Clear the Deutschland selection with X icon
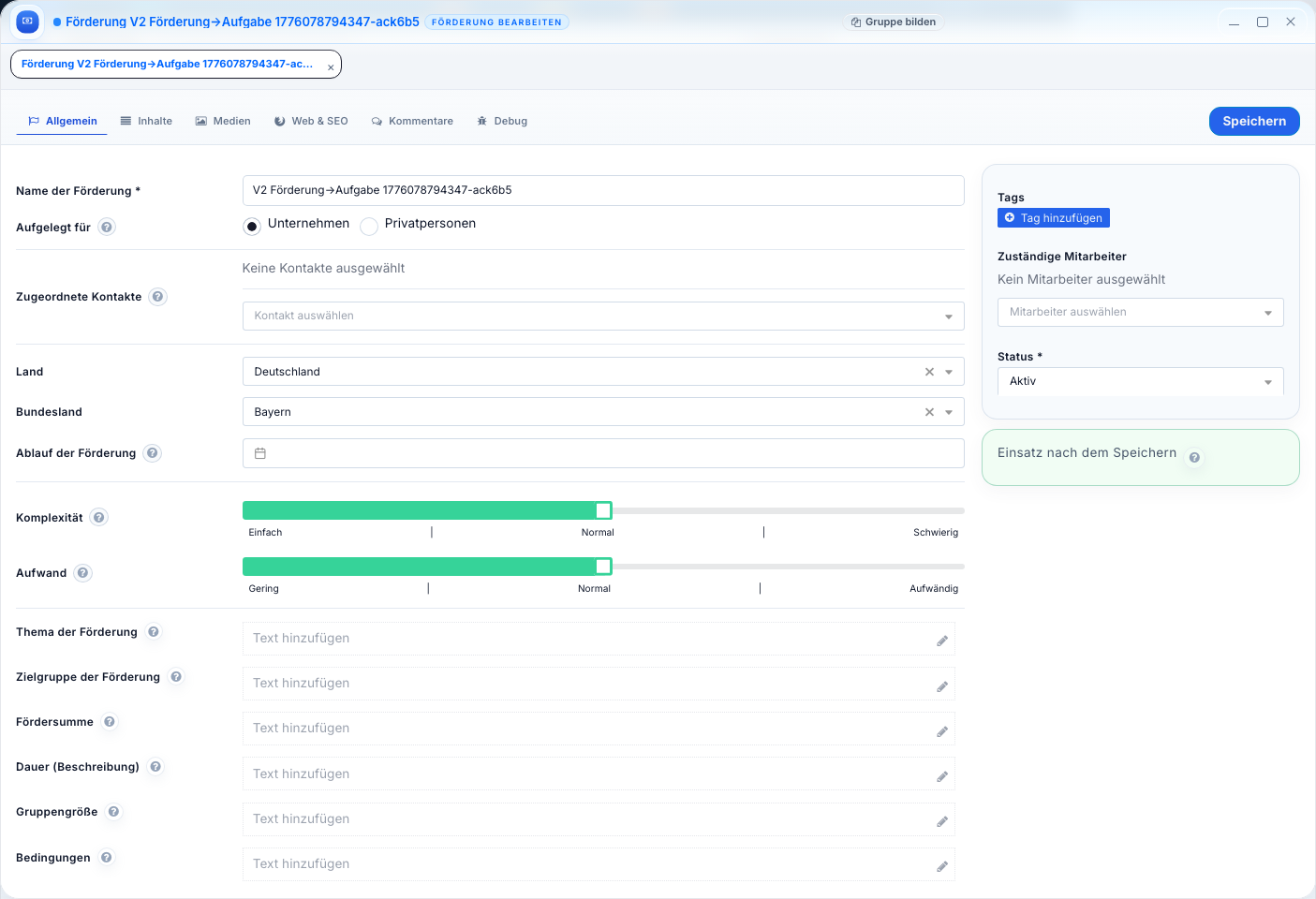Image resolution: width=1316 pixels, height=899 pixels. (929, 372)
